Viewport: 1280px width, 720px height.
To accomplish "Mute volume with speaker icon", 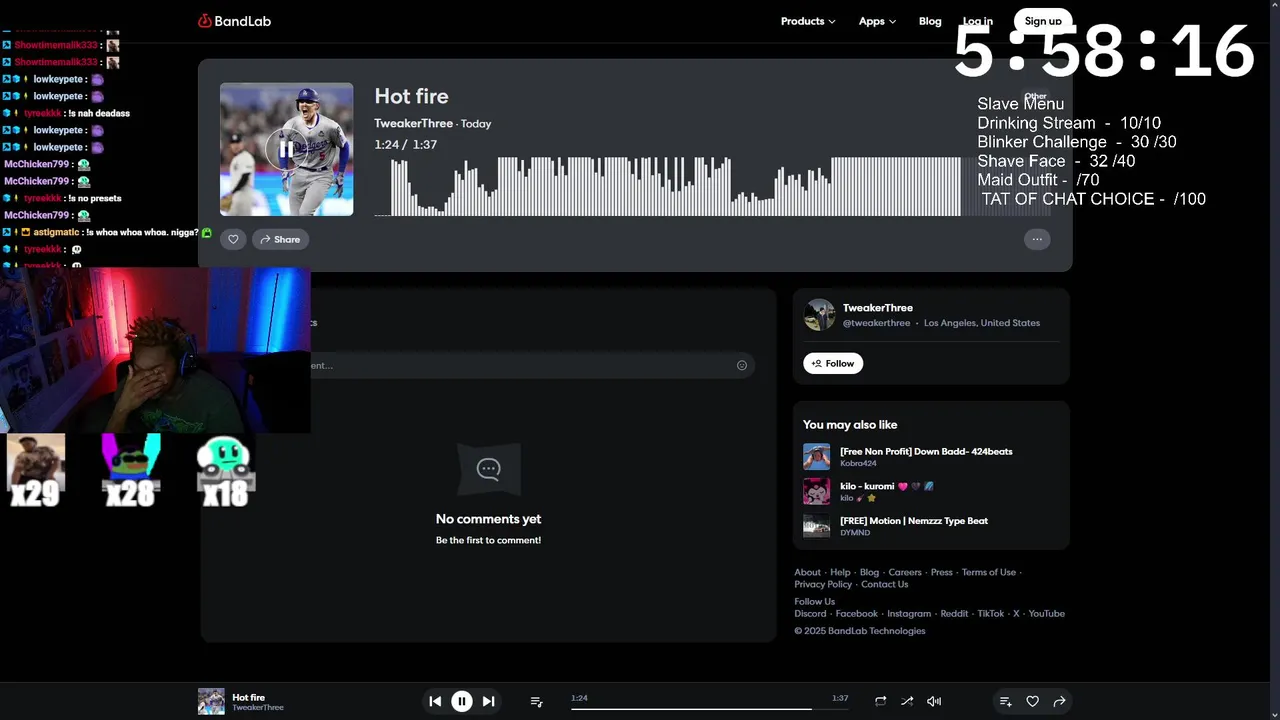I will (934, 701).
